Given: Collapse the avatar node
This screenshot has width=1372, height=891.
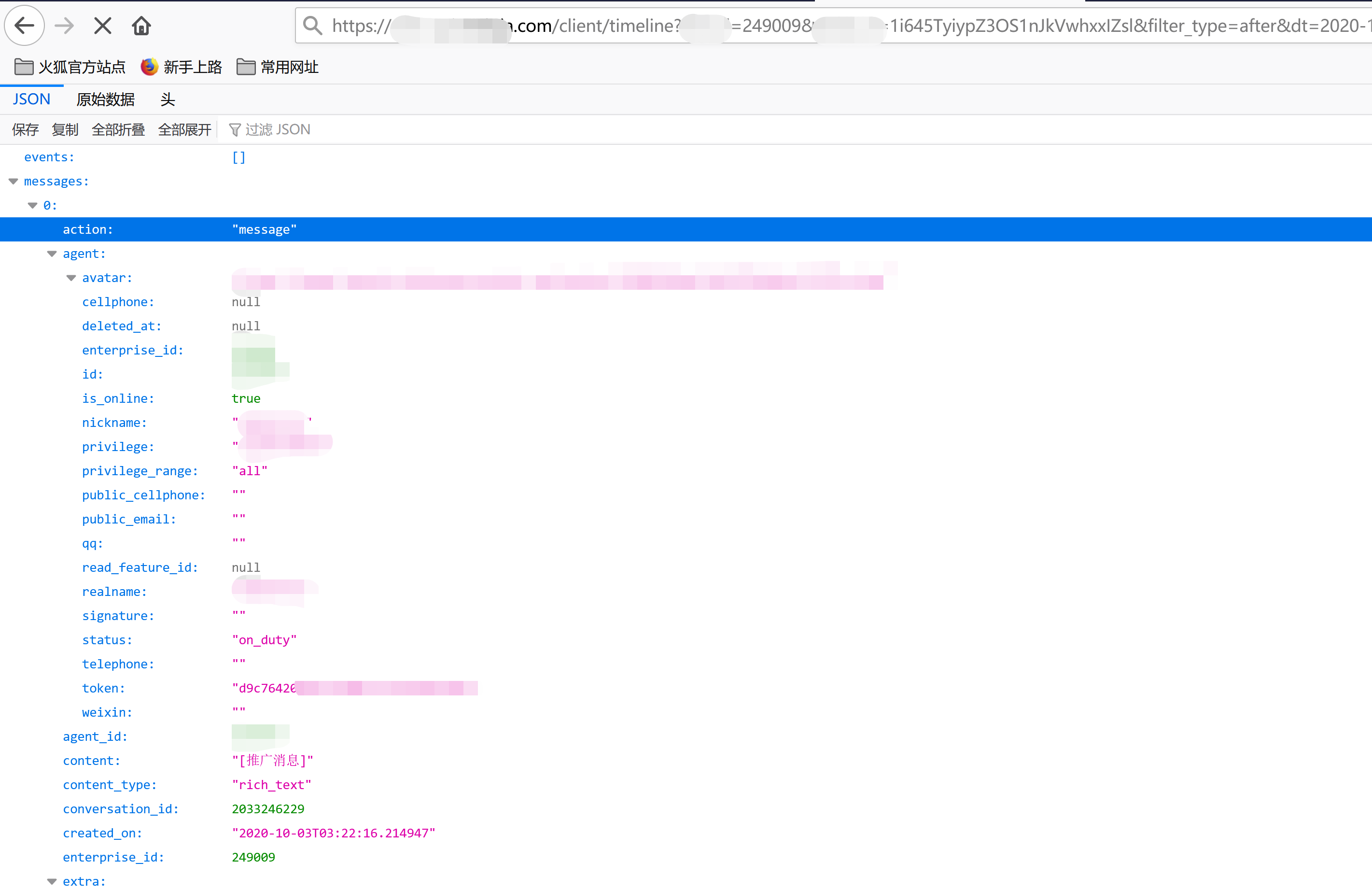Looking at the screenshot, I should pyautogui.click(x=71, y=279).
